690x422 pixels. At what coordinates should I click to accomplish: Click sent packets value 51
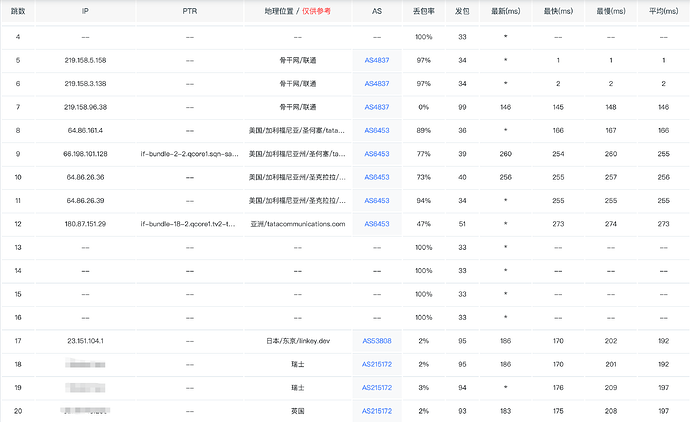tap(462, 224)
